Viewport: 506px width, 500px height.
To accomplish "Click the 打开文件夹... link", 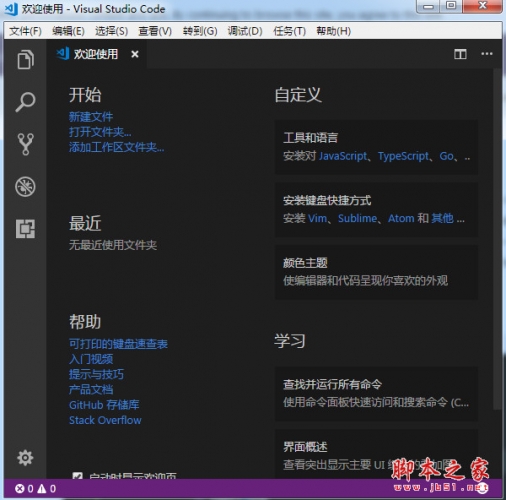I will coord(100,132).
